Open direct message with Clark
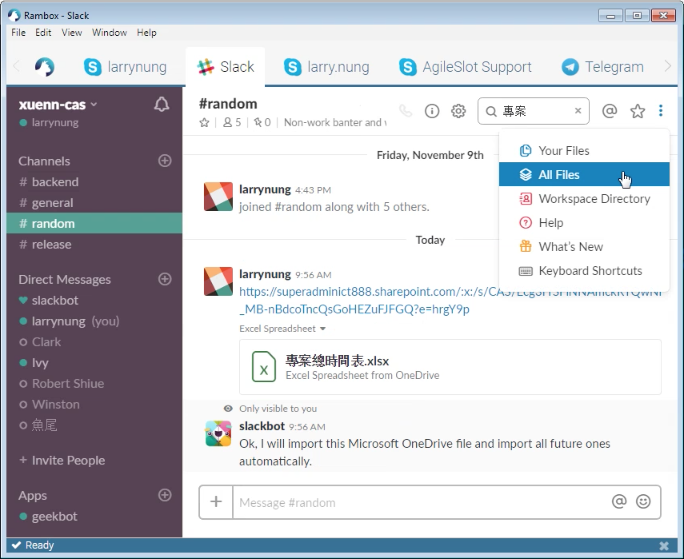Viewport: 684px width, 559px height. [94, 342]
